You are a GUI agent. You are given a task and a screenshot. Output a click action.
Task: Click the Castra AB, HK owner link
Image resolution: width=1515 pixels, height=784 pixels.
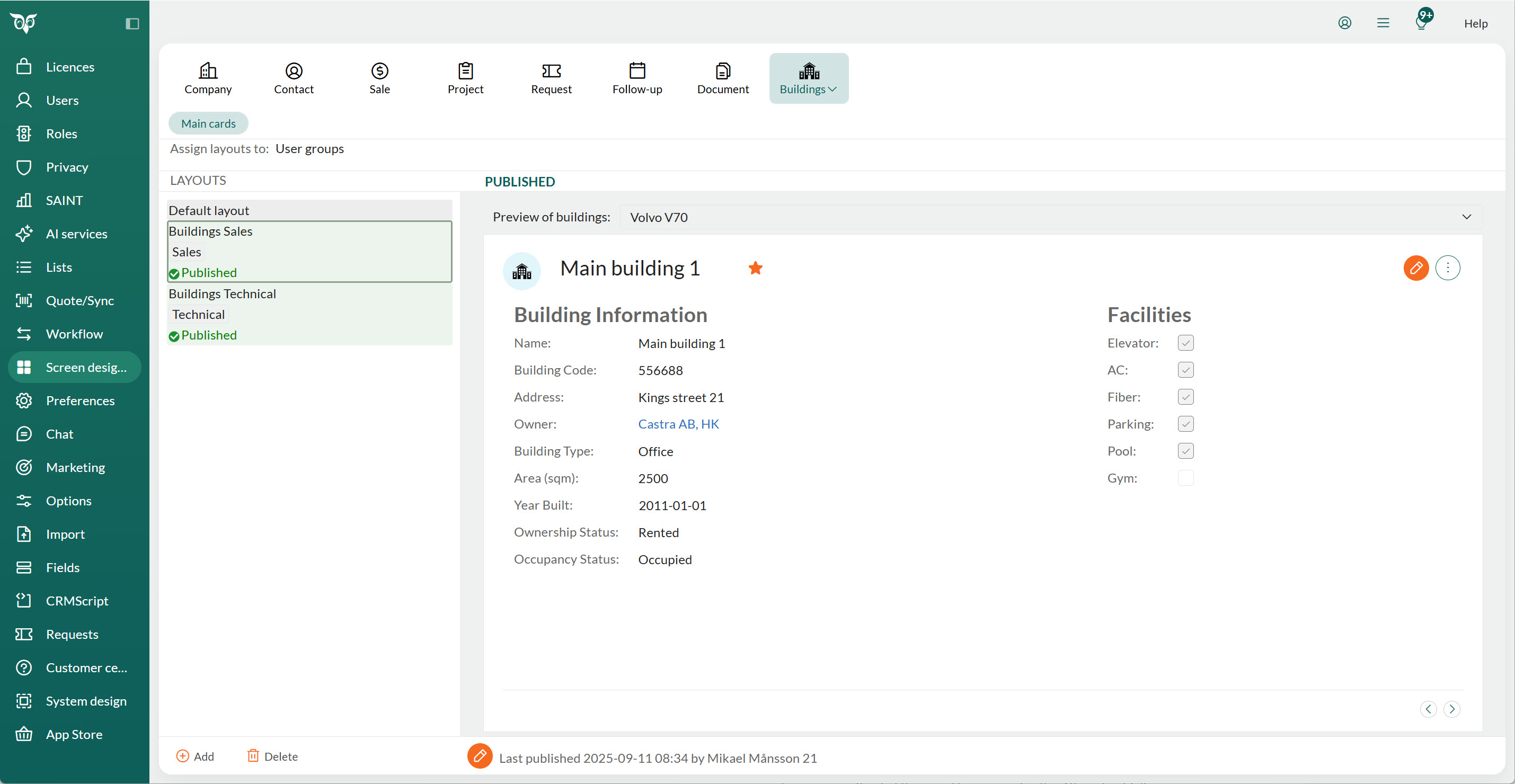[678, 424]
